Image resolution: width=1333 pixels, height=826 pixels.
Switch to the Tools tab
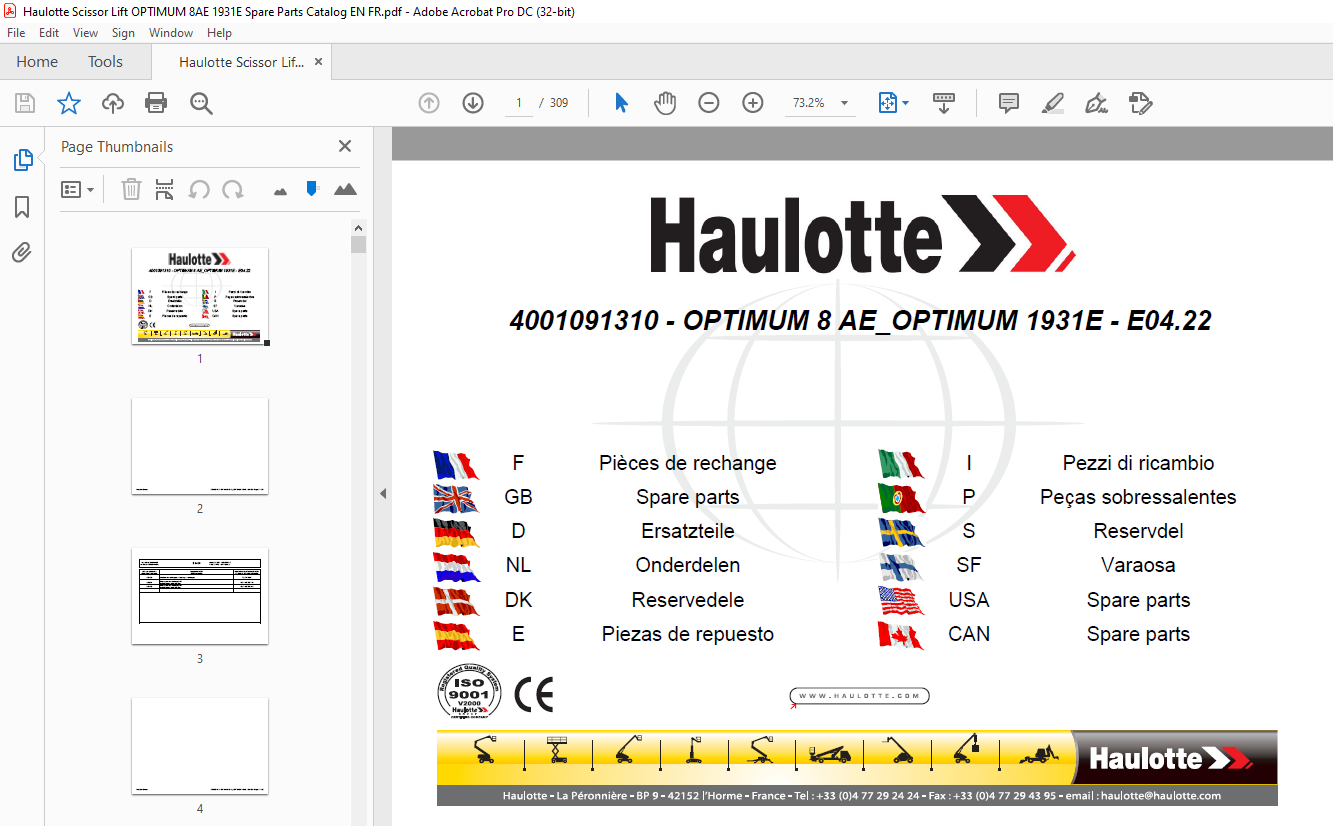click(105, 62)
